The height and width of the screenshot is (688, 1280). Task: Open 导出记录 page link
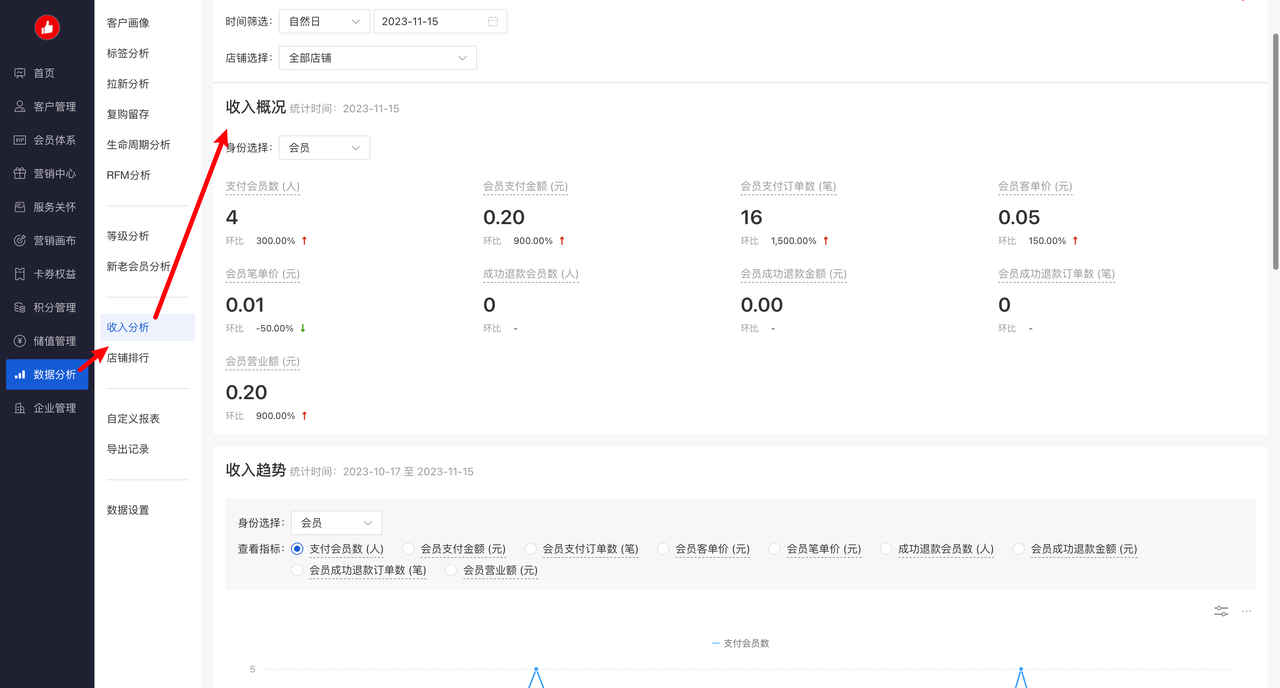point(128,449)
